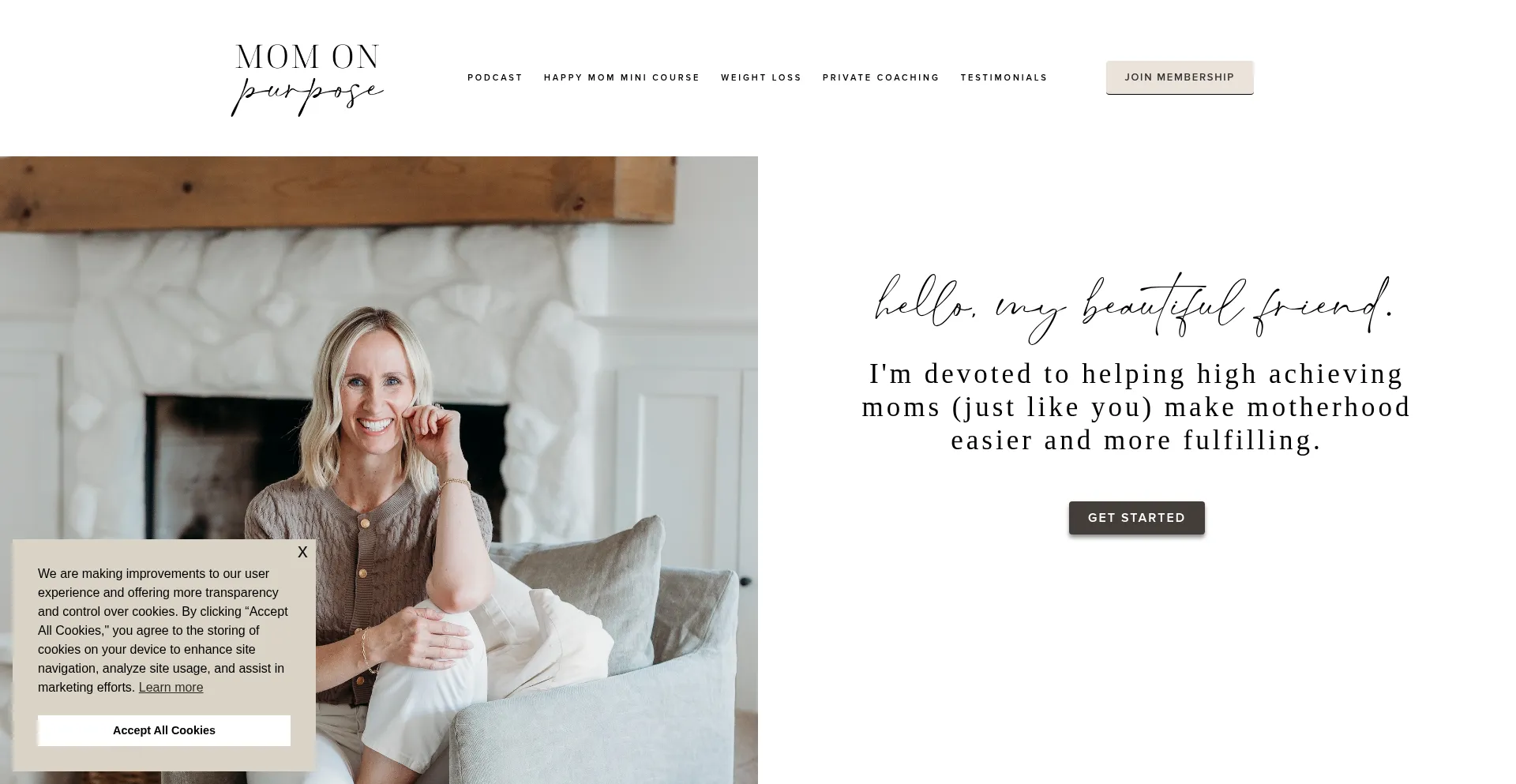Viewport: 1516px width, 784px height.
Task: Click the Join Membership button
Action: [1180, 77]
